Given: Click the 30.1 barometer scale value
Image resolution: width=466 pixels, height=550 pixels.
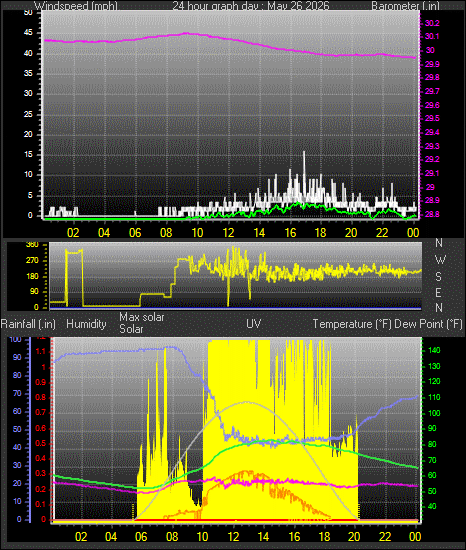Looking at the screenshot, I should click(432, 36).
